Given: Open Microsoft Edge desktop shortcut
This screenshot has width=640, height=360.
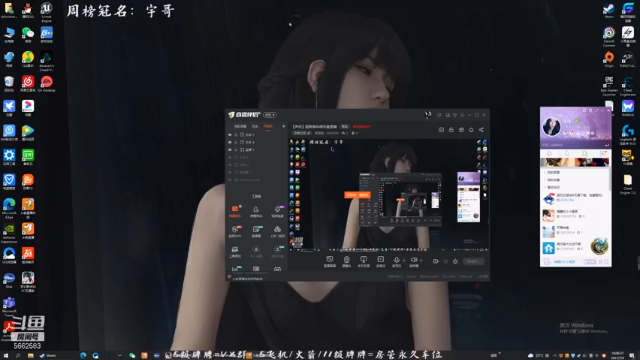Looking at the screenshot, I should pyautogui.click(x=9, y=208).
